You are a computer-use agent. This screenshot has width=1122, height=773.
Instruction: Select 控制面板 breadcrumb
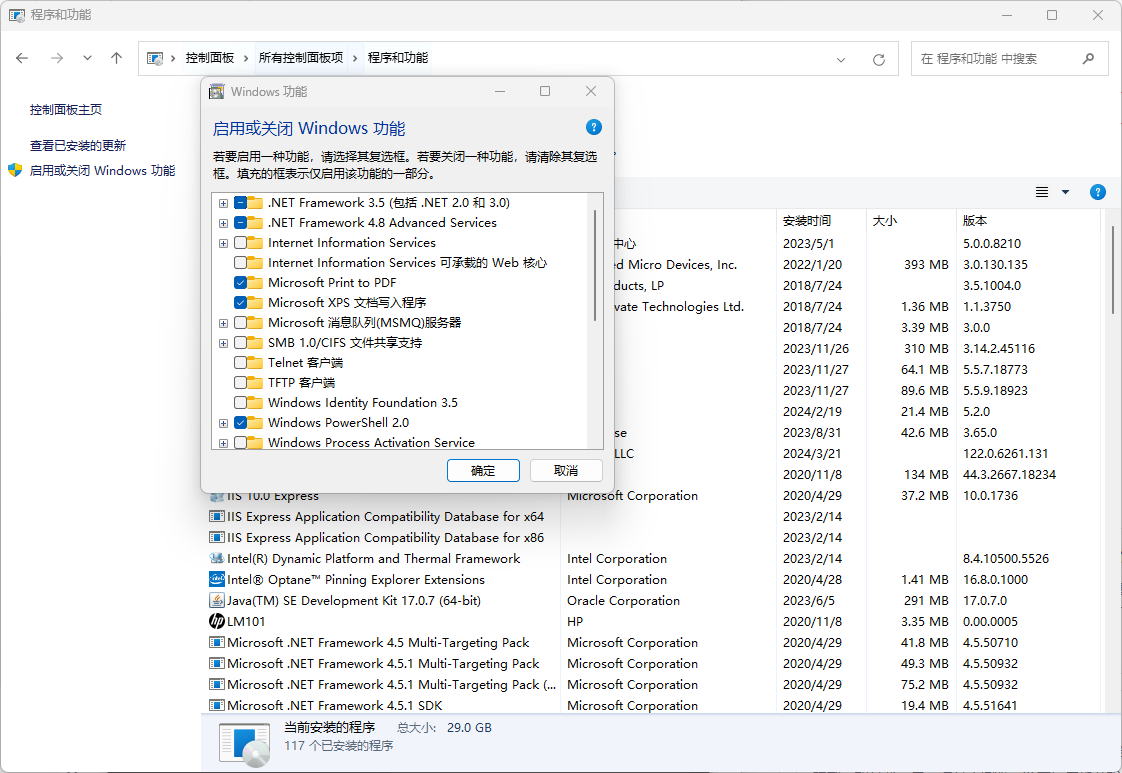click(x=210, y=58)
